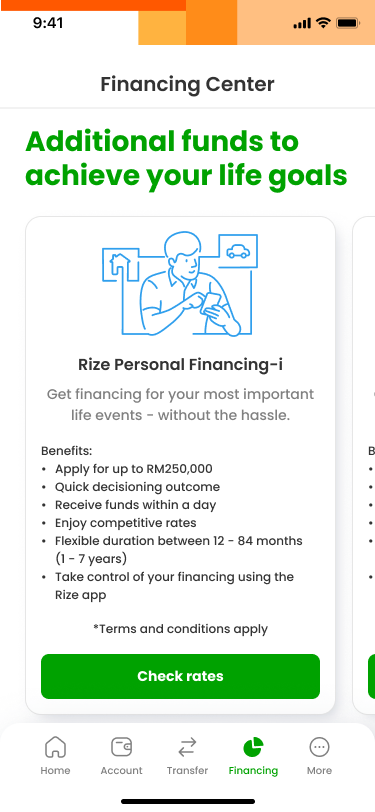Tap the Terms and conditions apply text
375x812 pixels.
tap(180, 629)
